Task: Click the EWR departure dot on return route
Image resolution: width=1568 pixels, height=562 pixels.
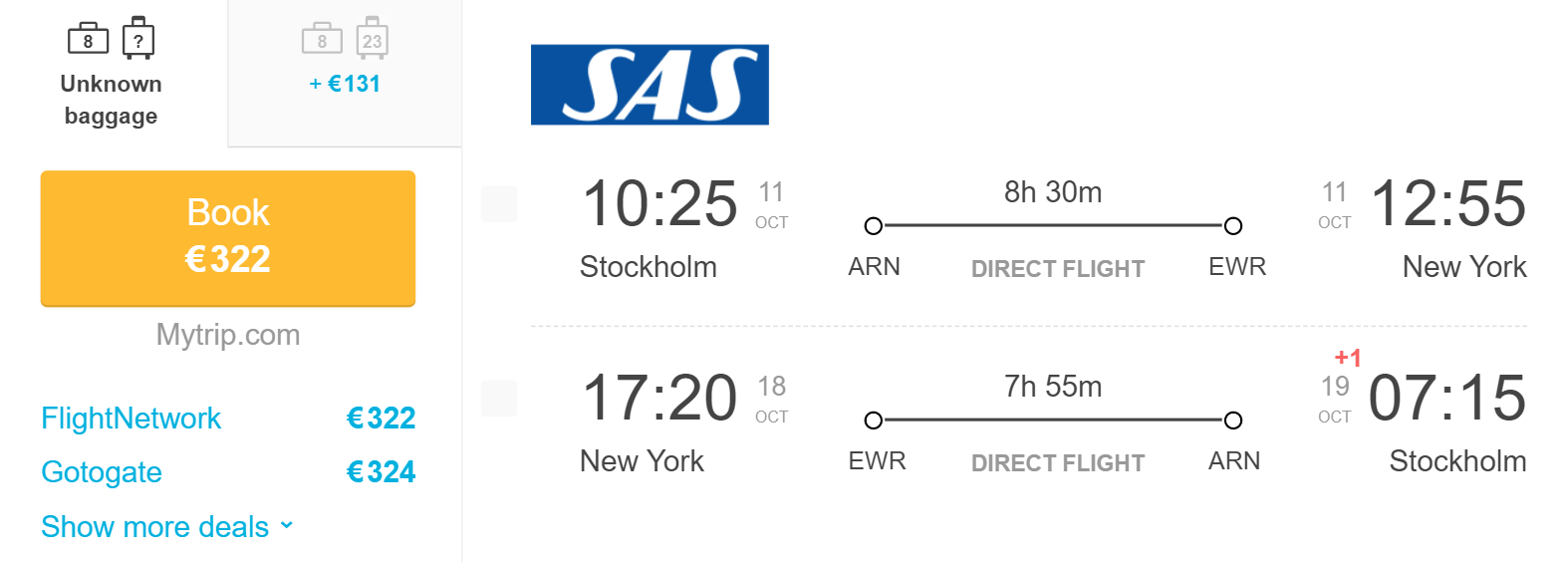Action: click(874, 421)
